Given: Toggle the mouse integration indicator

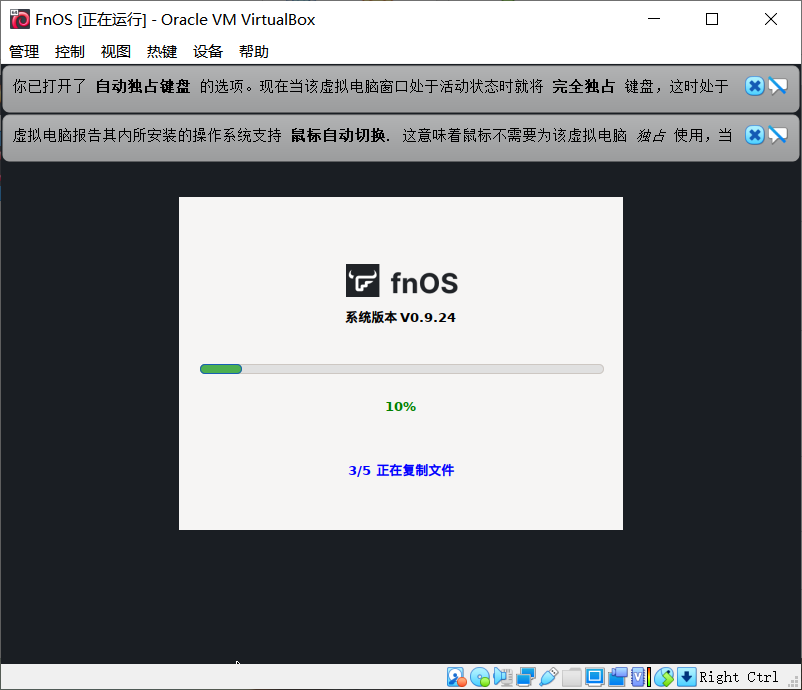Looking at the screenshot, I should pyautogui.click(x=663, y=677).
